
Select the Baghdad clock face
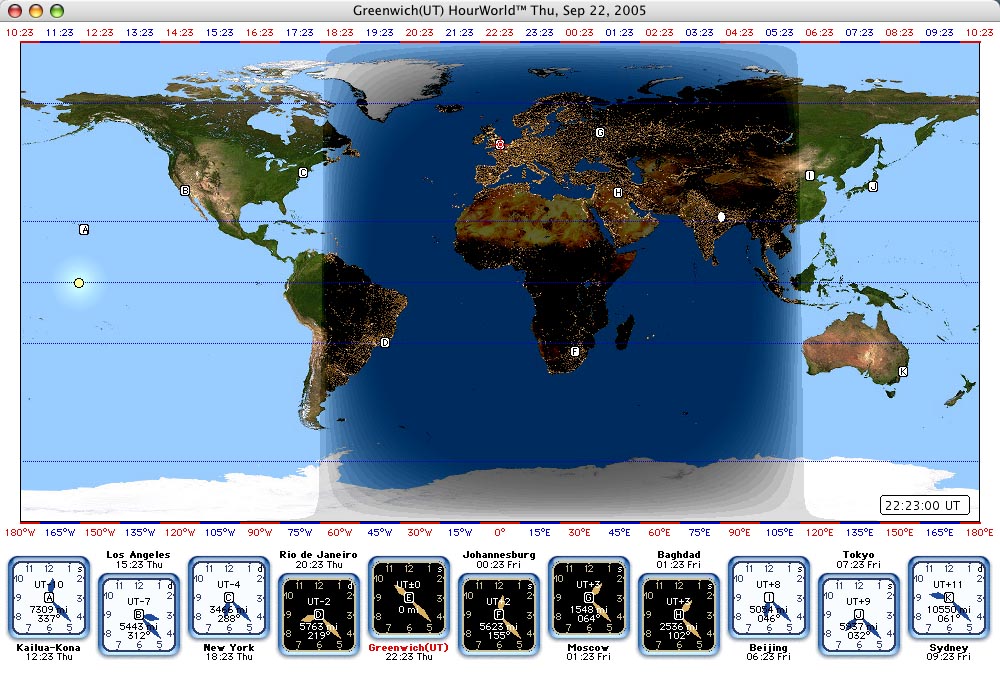click(679, 614)
